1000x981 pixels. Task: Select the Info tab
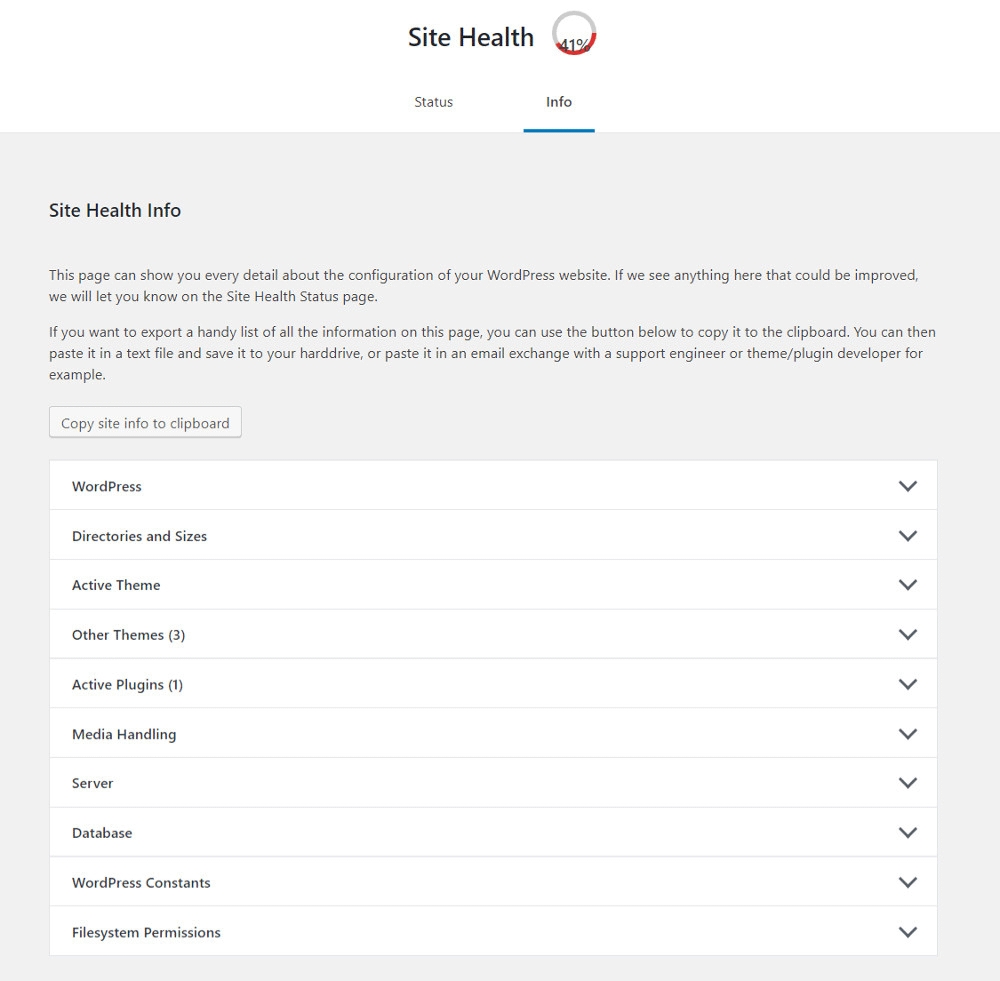point(558,102)
